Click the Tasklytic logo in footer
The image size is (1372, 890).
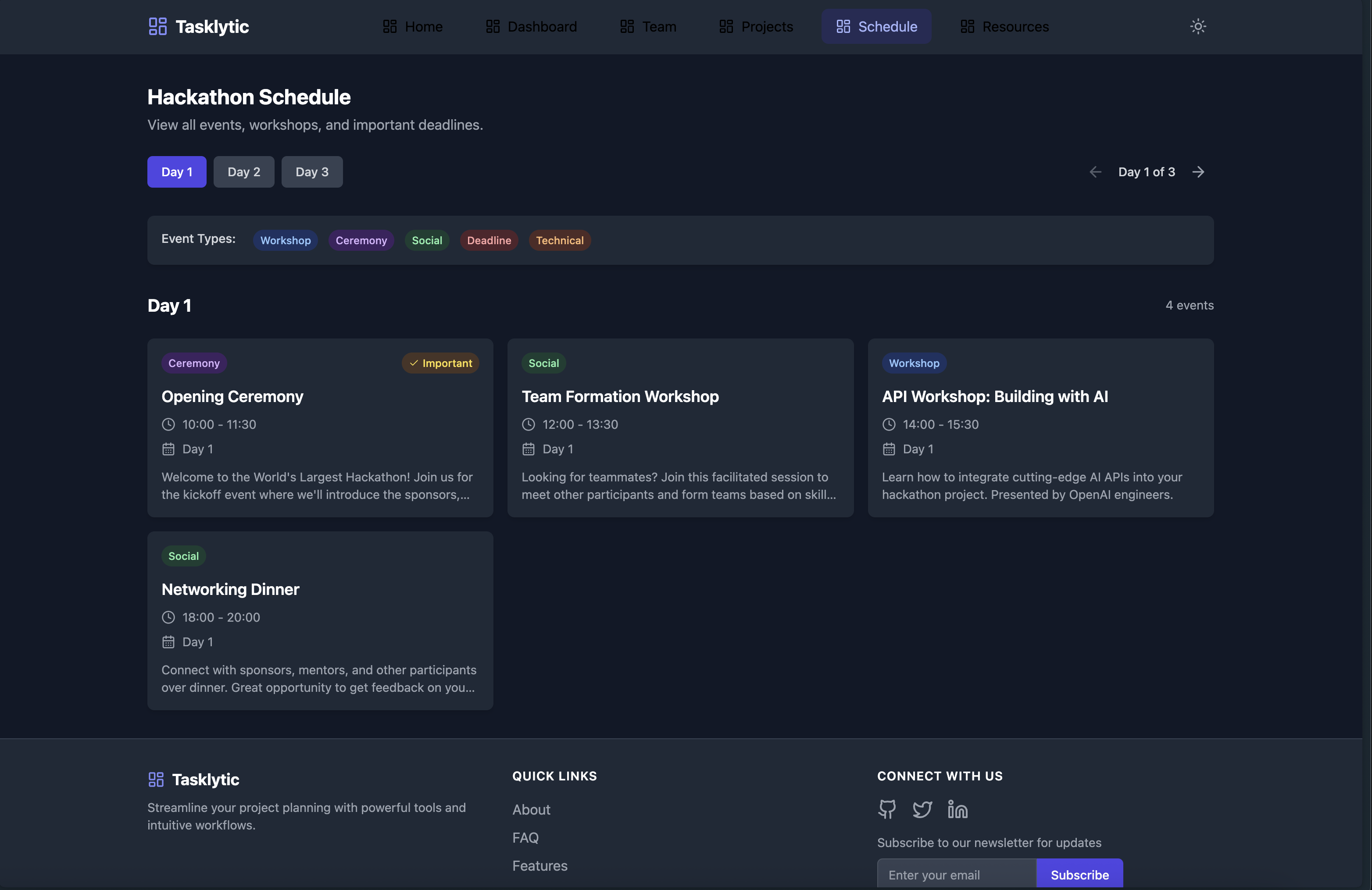pyautogui.click(x=193, y=780)
